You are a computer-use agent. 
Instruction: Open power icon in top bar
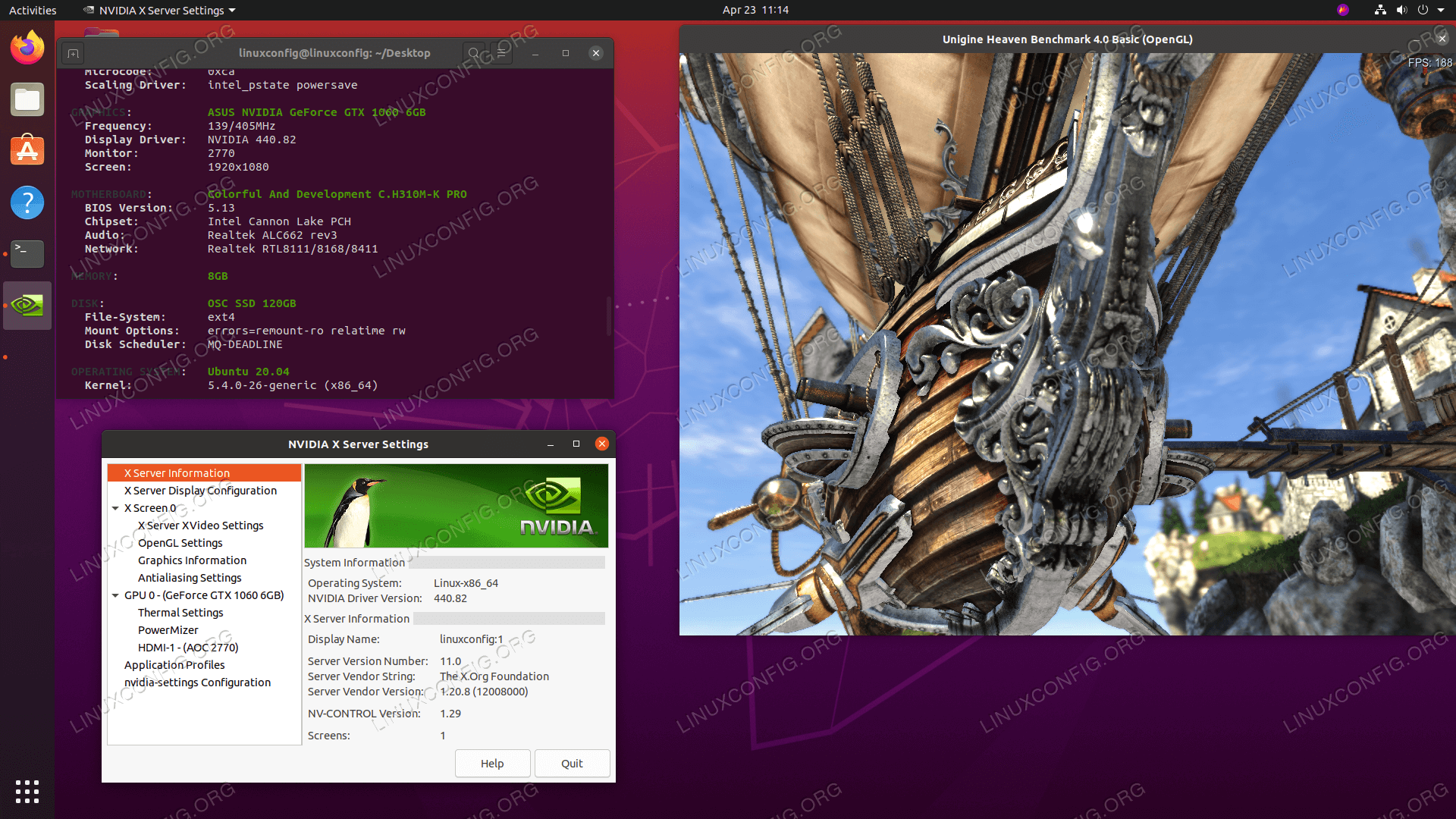tap(1423, 10)
